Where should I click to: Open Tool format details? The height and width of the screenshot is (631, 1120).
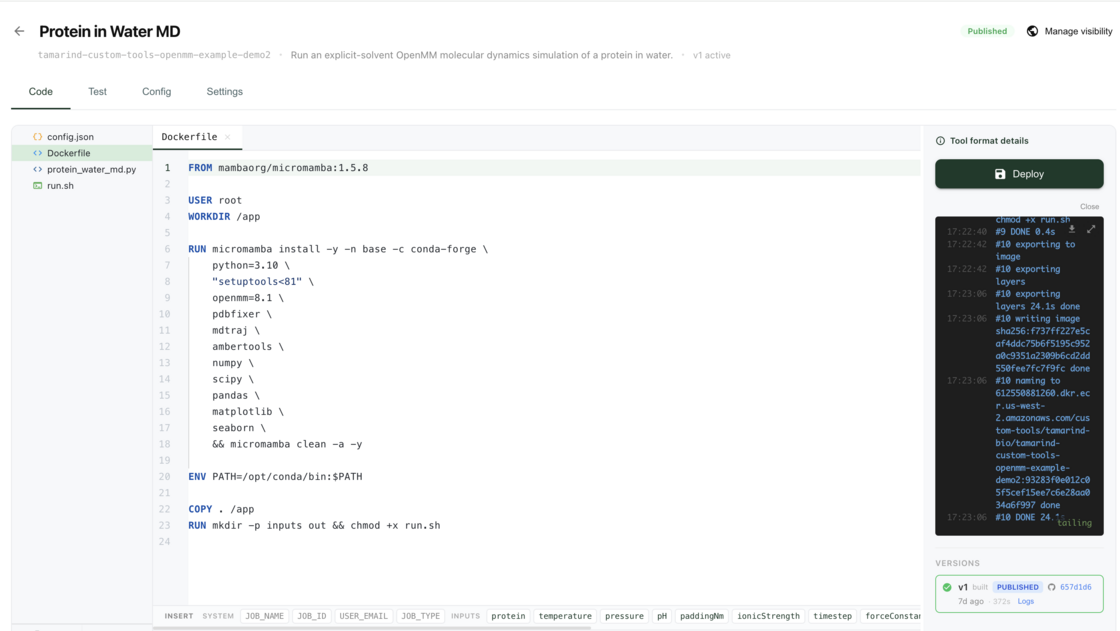pyautogui.click(x=982, y=141)
